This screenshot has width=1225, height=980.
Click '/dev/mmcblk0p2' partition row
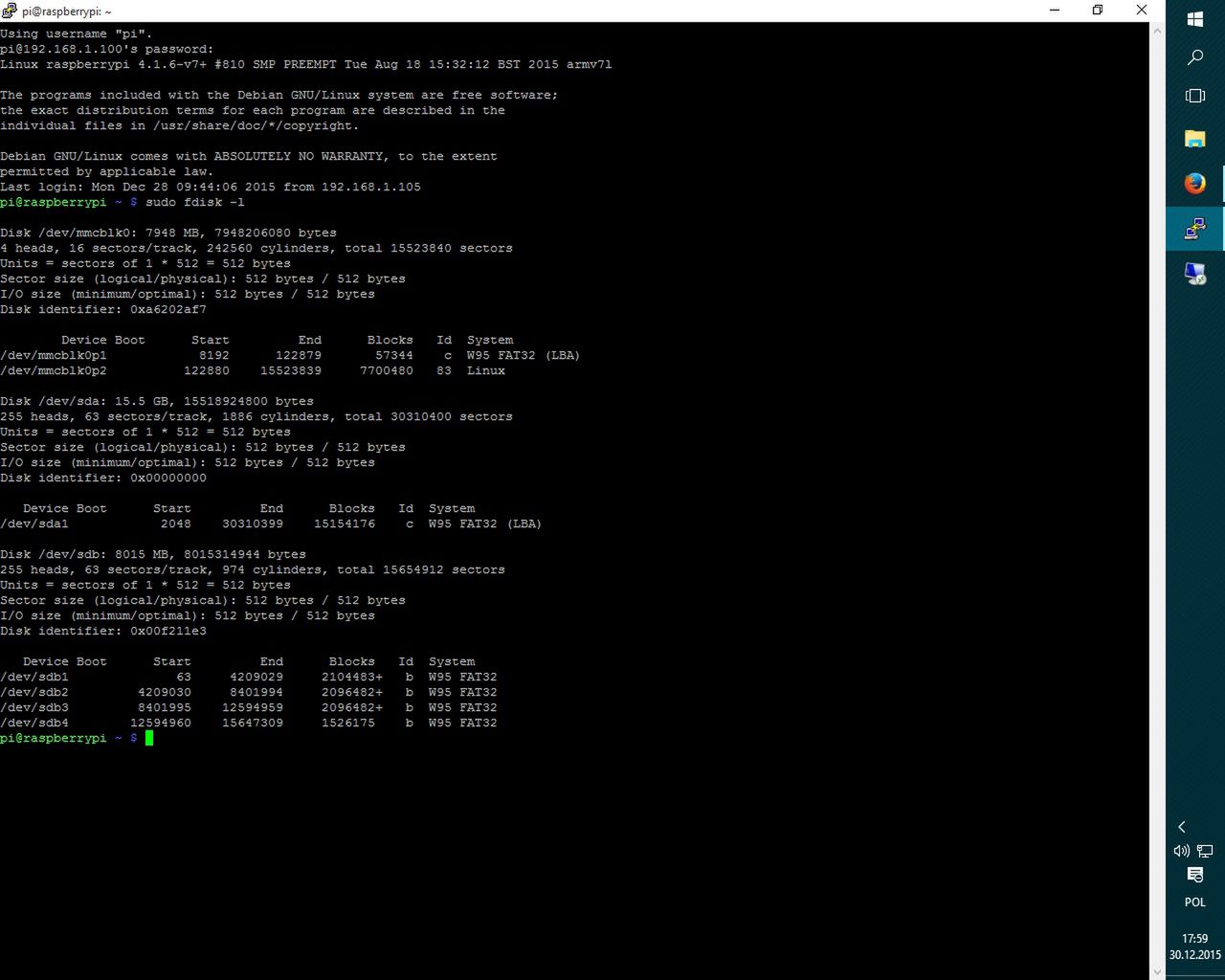pos(253,371)
